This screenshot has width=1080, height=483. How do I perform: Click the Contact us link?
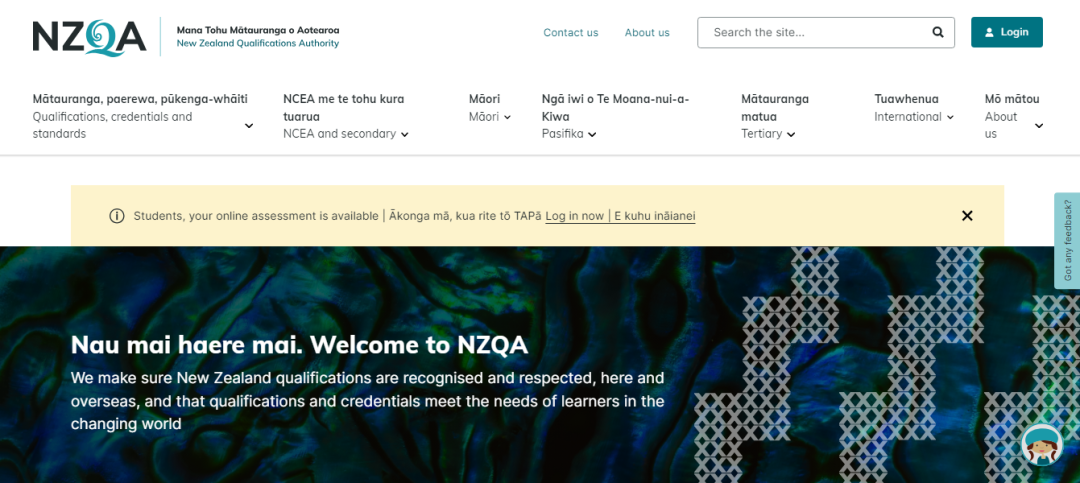[x=570, y=32]
